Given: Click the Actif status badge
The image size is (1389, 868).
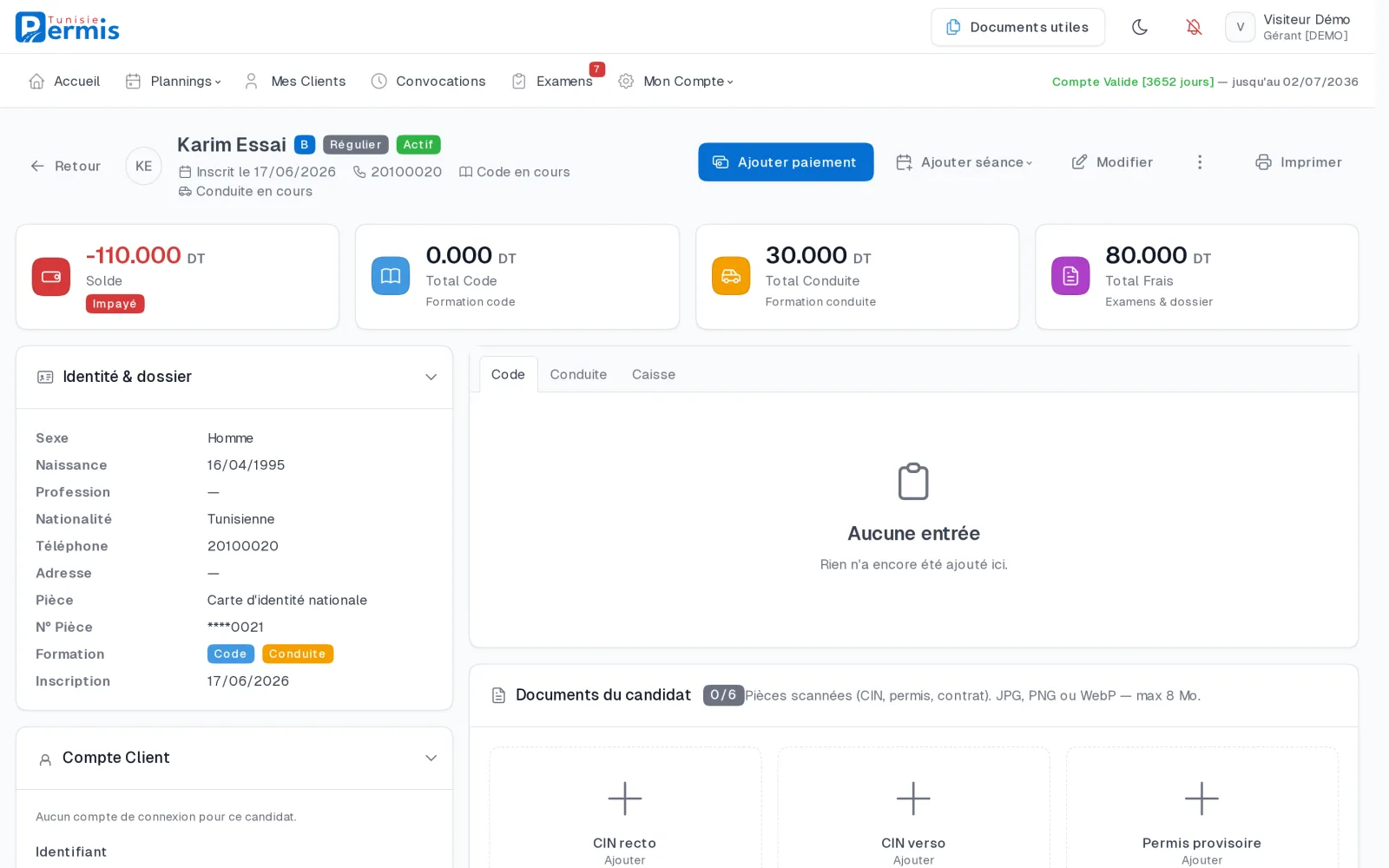Looking at the screenshot, I should [x=418, y=145].
